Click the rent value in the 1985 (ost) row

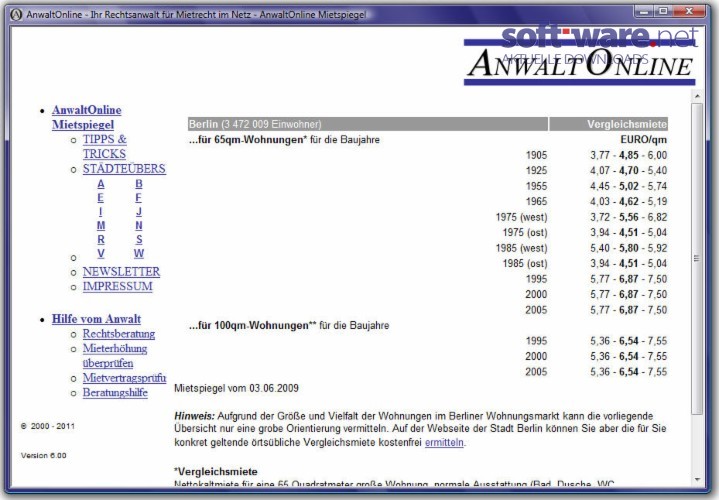tap(629, 263)
